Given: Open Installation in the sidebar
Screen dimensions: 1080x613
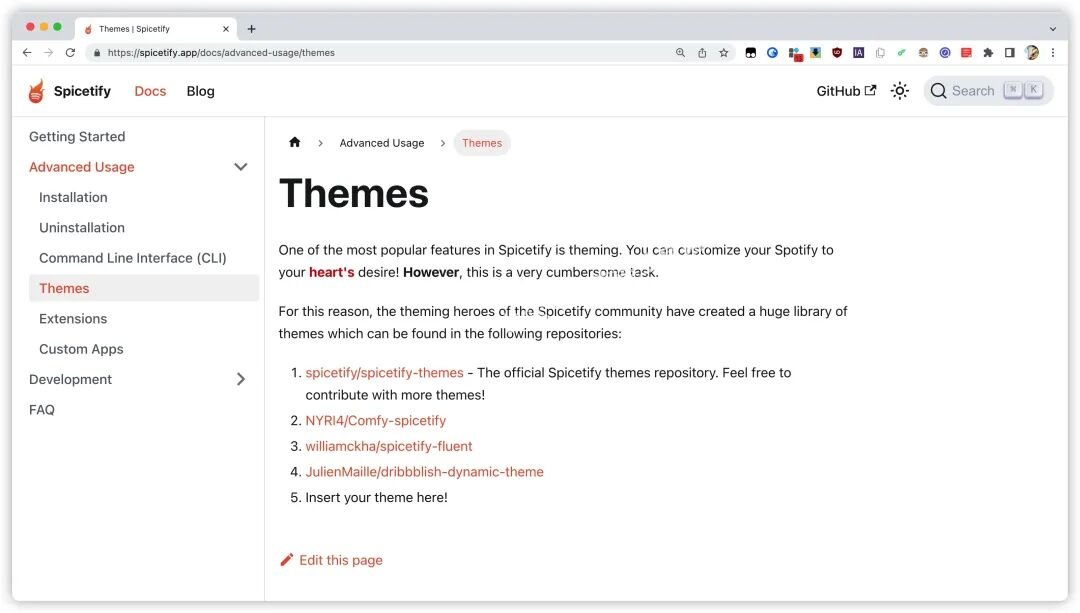Looking at the screenshot, I should pos(73,197).
